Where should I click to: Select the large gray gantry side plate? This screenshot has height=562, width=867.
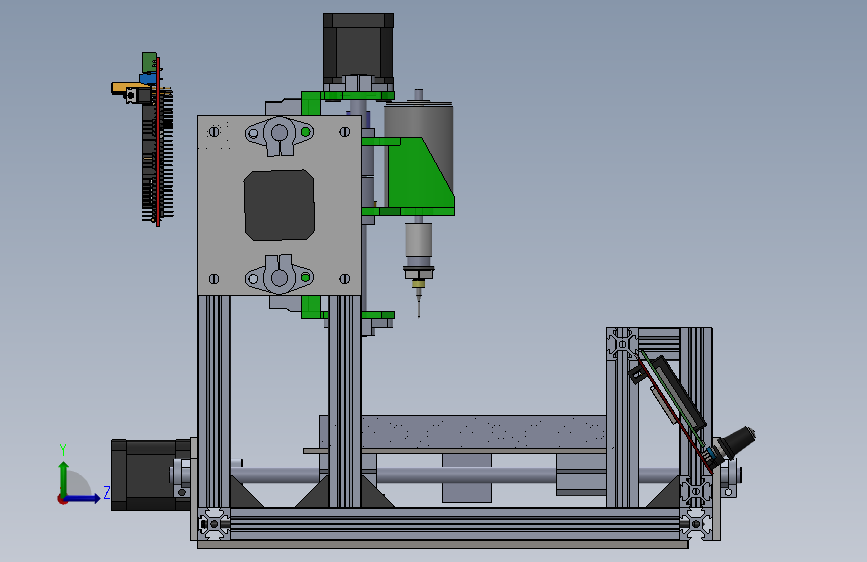click(x=279, y=205)
